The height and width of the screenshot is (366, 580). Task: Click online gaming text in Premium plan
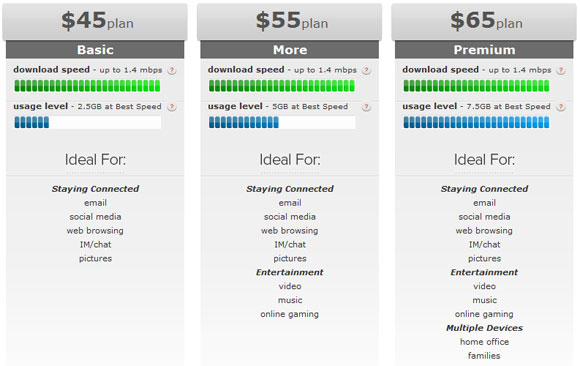tap(484, 314)
